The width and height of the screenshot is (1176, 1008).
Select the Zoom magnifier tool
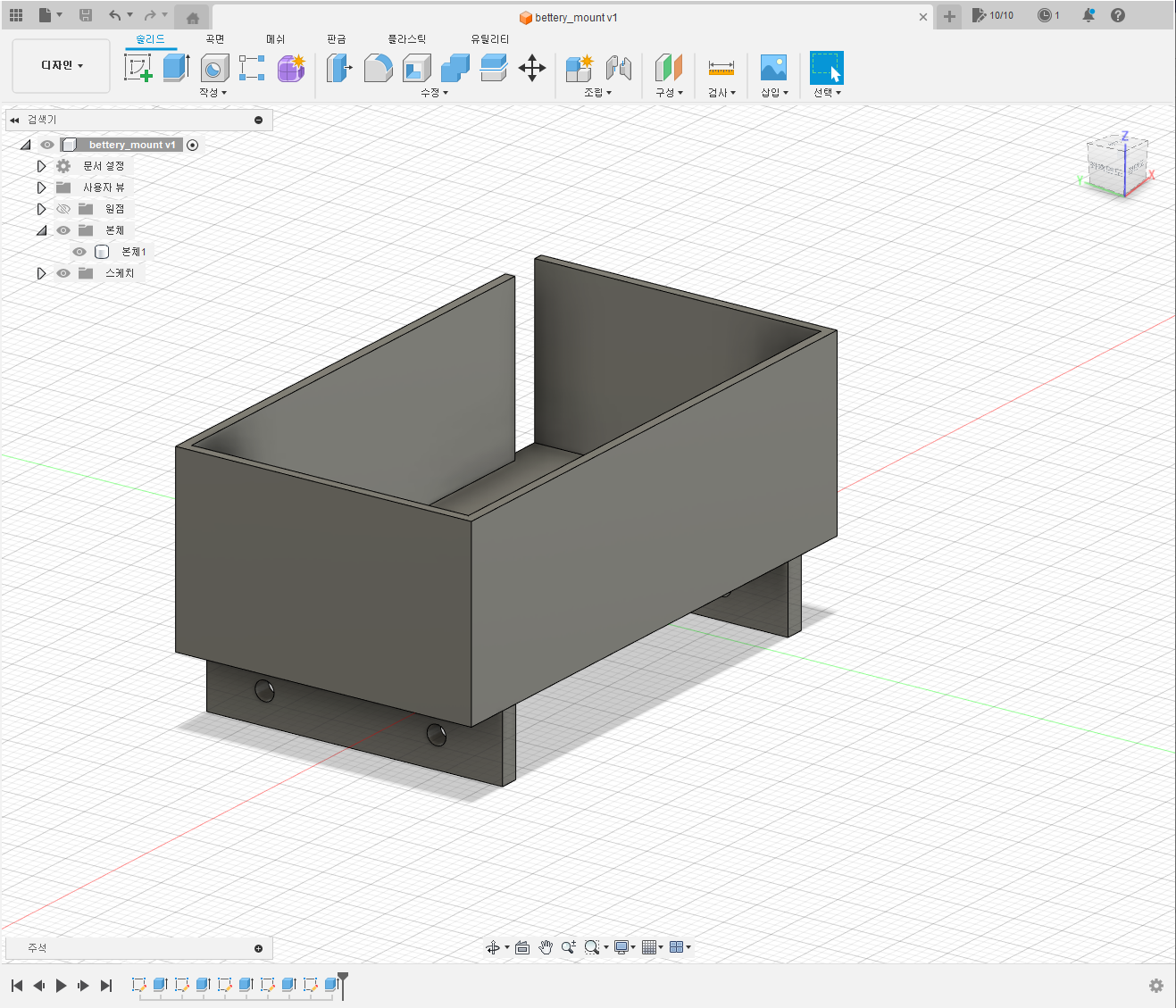pyautogui.click(x=569, y=947)
